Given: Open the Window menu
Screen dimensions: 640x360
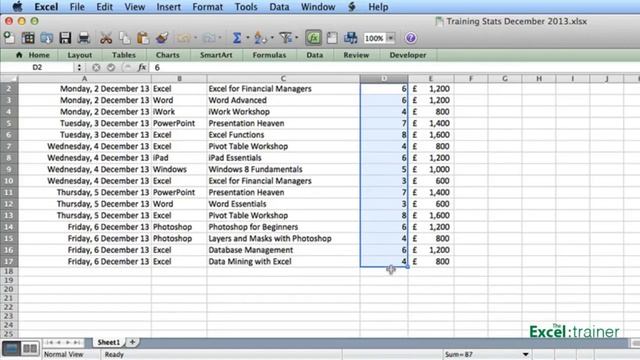Looking at the screenshot, I should click(x=318, y=7).
